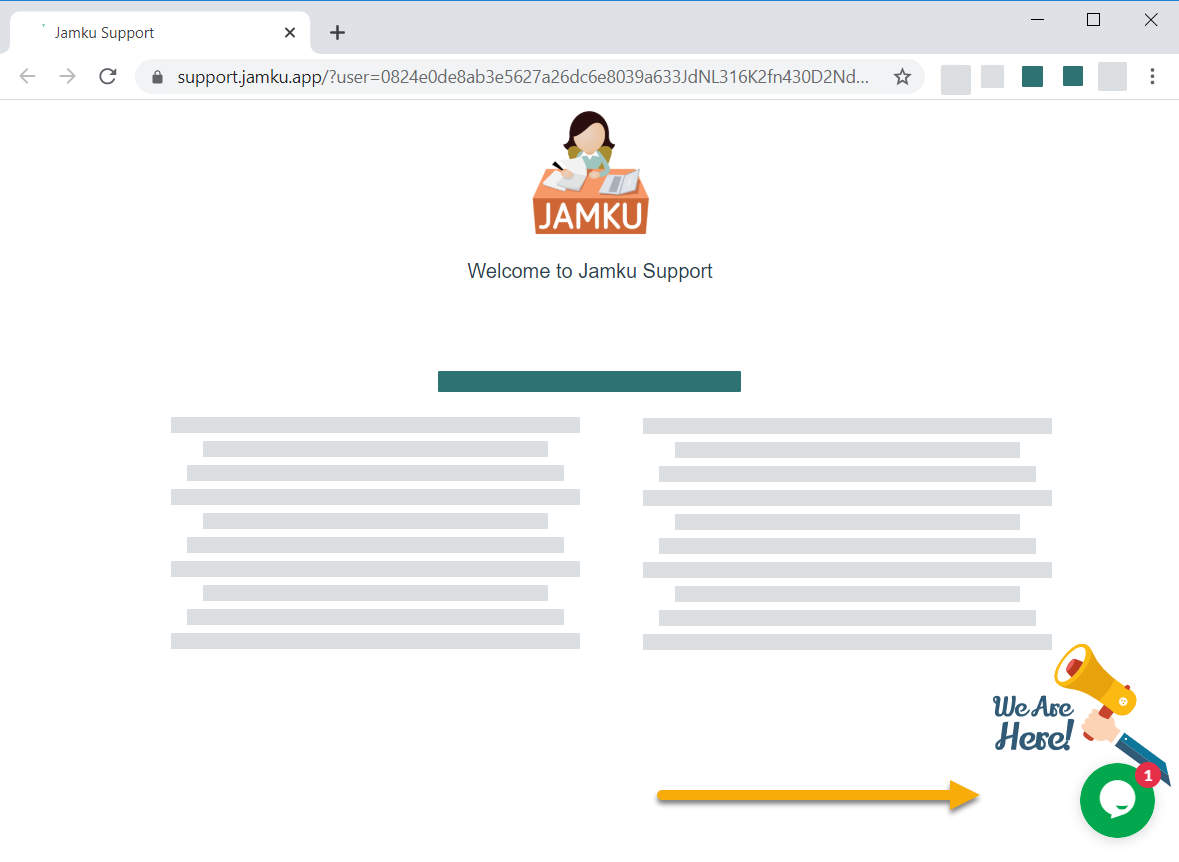
Task: Click the forward navigation arrow
Action: 67,76
